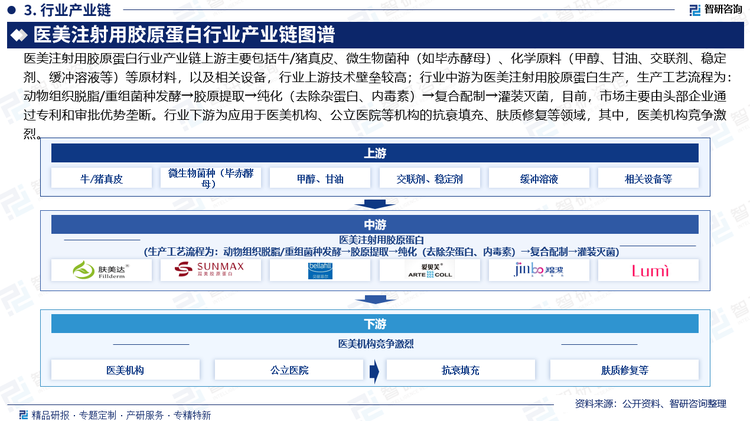Image resolution: width=750 pixels, height=421 pixels.
Task: Click the blue bellaha brand logo
Action: point(320,270)
